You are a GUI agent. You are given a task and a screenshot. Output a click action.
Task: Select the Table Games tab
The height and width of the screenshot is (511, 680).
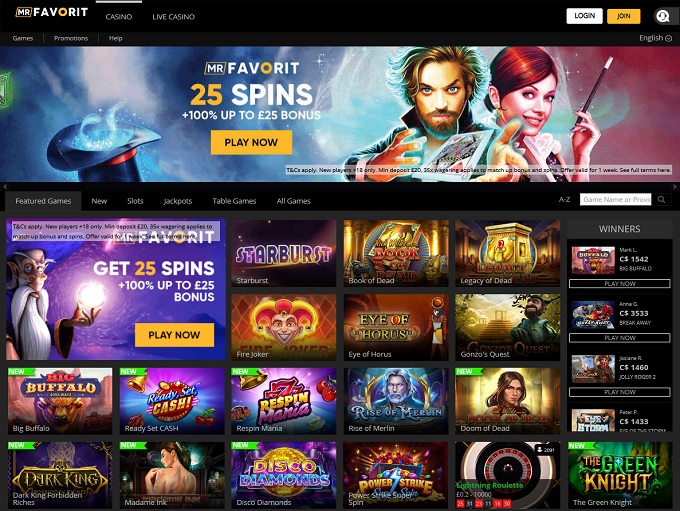click(x=234, y=201)
